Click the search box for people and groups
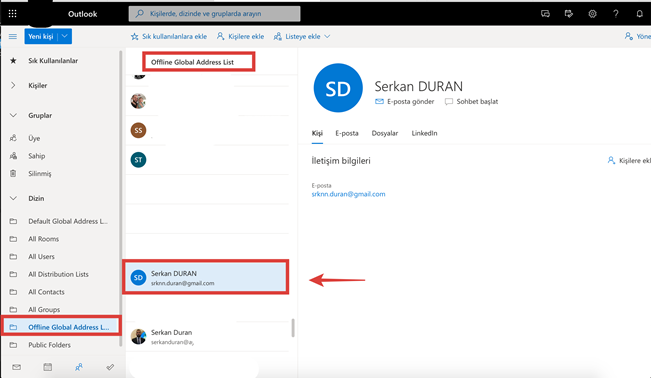Image resolution: width=651 pixels, height=378 pixels. coord(214,14)
